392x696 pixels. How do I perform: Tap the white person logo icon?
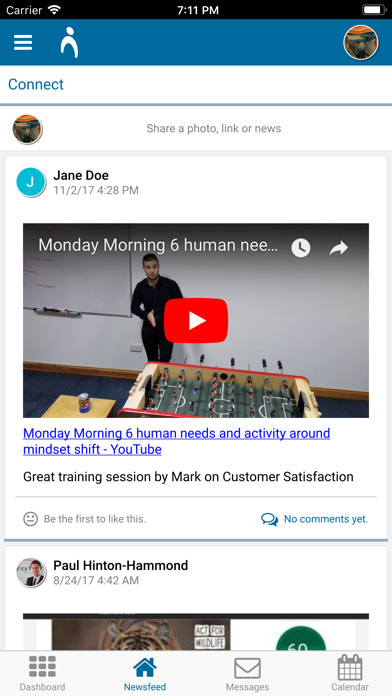69,43
